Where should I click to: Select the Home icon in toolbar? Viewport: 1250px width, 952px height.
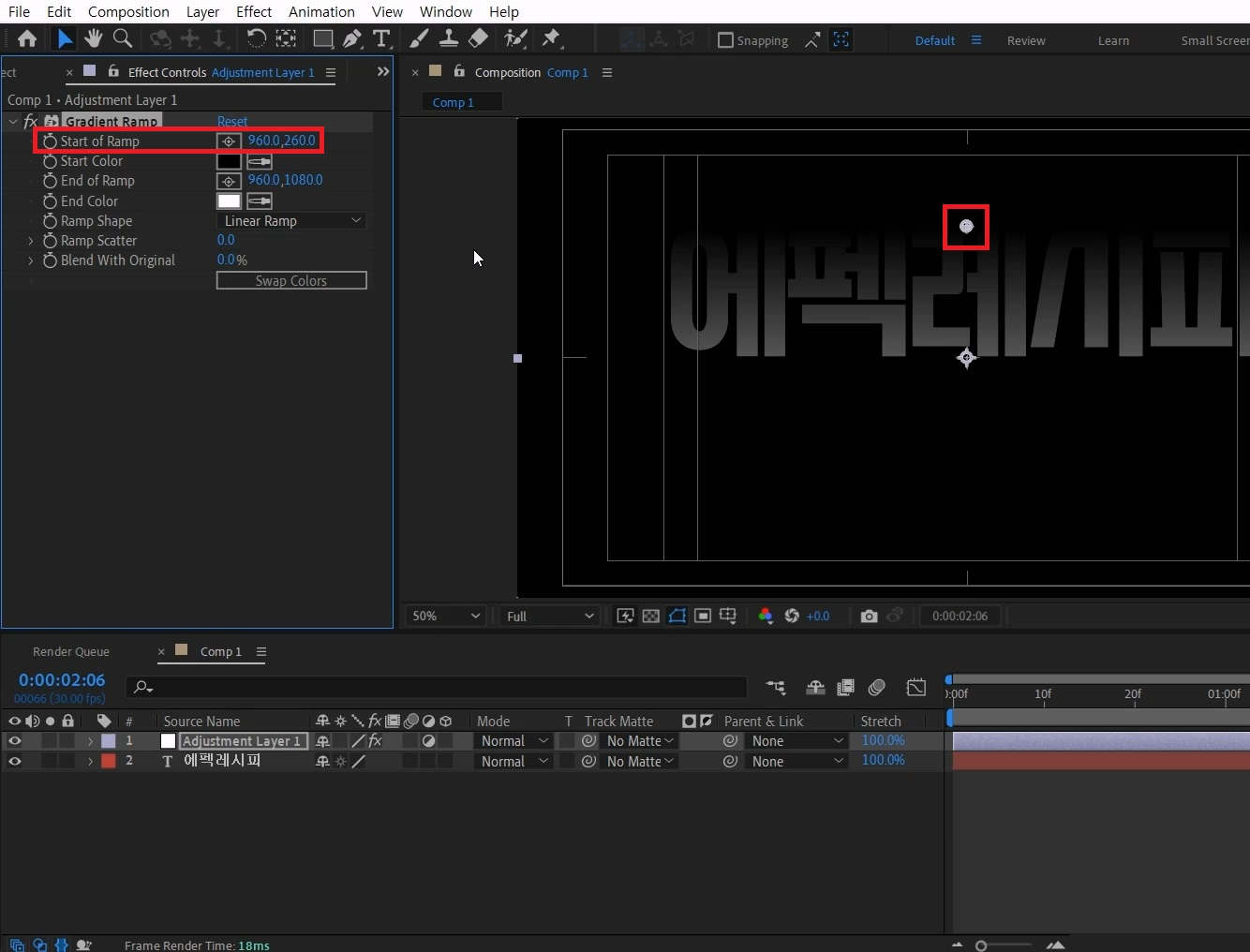click(x=27, y=38)
